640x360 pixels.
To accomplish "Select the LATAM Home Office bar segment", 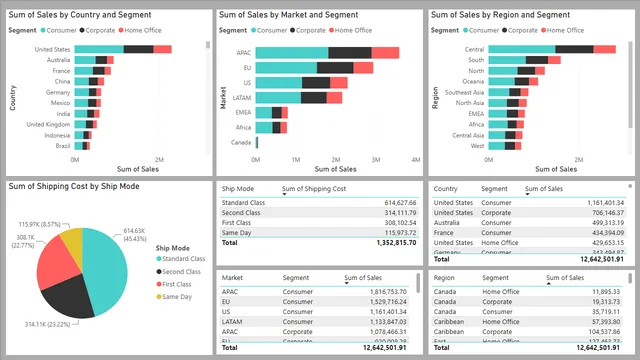I will (334, 98).
